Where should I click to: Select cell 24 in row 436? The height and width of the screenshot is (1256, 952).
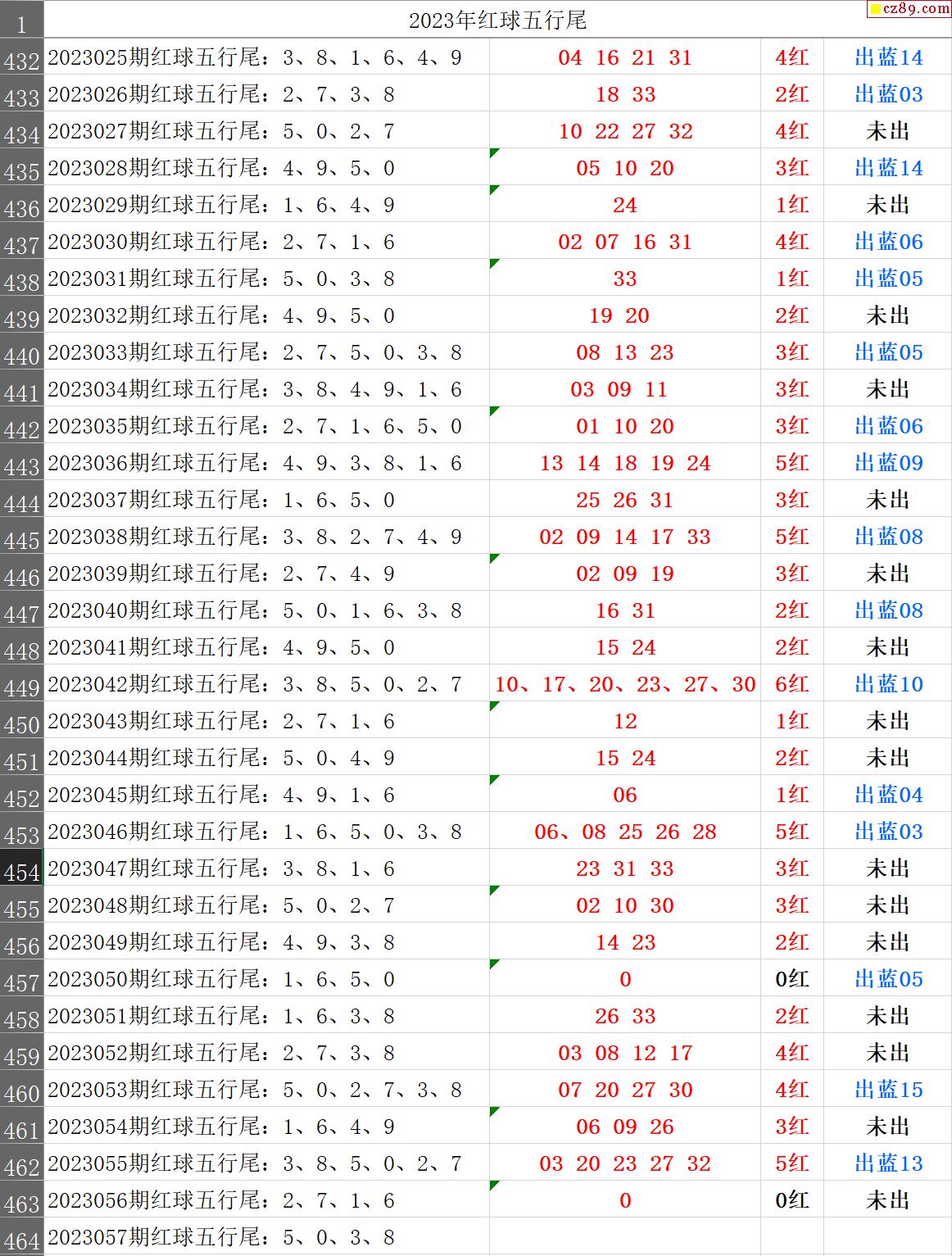point(625,205)
